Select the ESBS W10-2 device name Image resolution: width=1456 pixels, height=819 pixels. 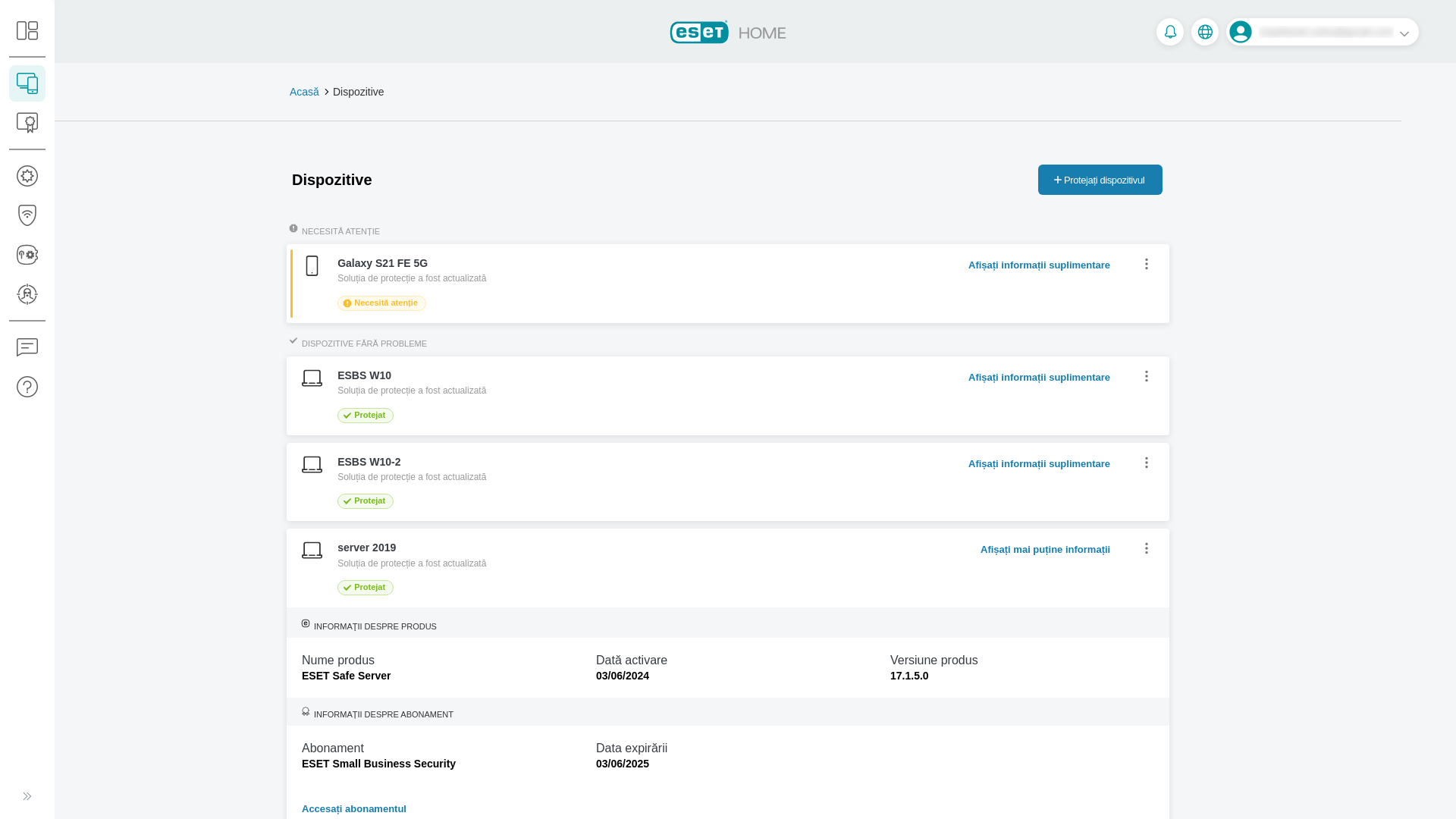pos(369,462)
